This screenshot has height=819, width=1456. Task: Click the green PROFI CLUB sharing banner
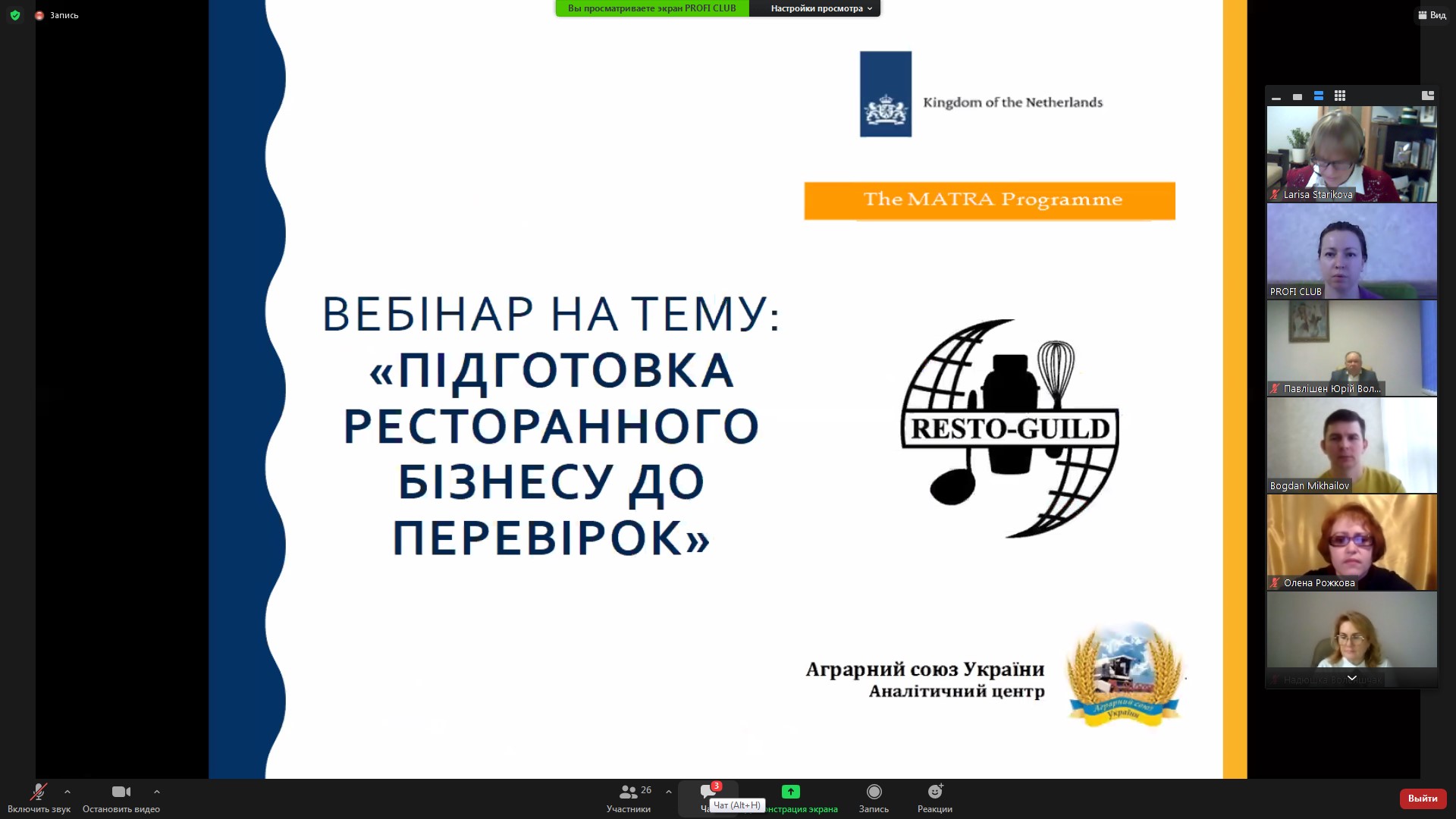click(x=652, y=8)
